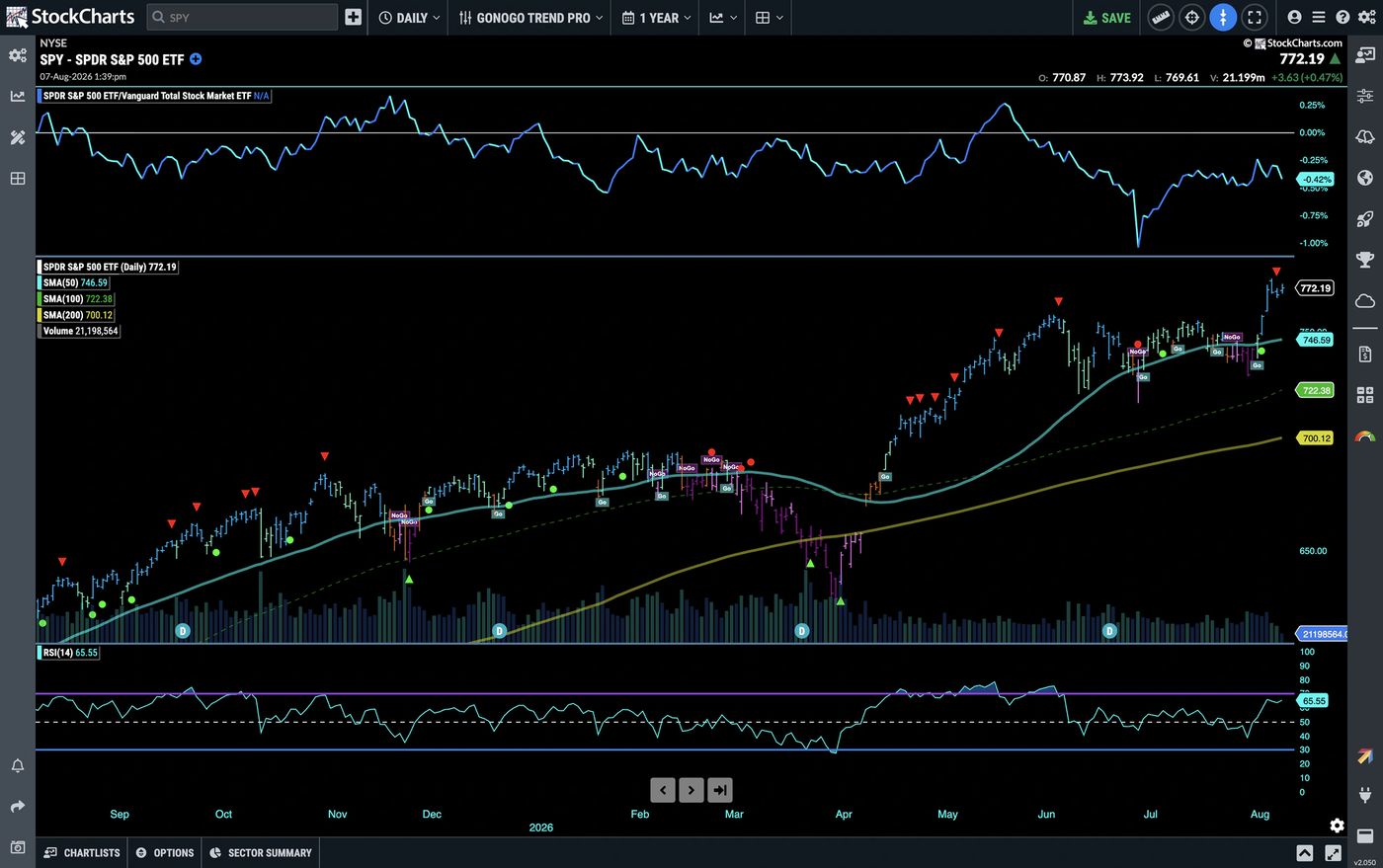Open global settings gears in top right
The height and width of the screenshot is (868, 1383).
[x=1367, y=18]
